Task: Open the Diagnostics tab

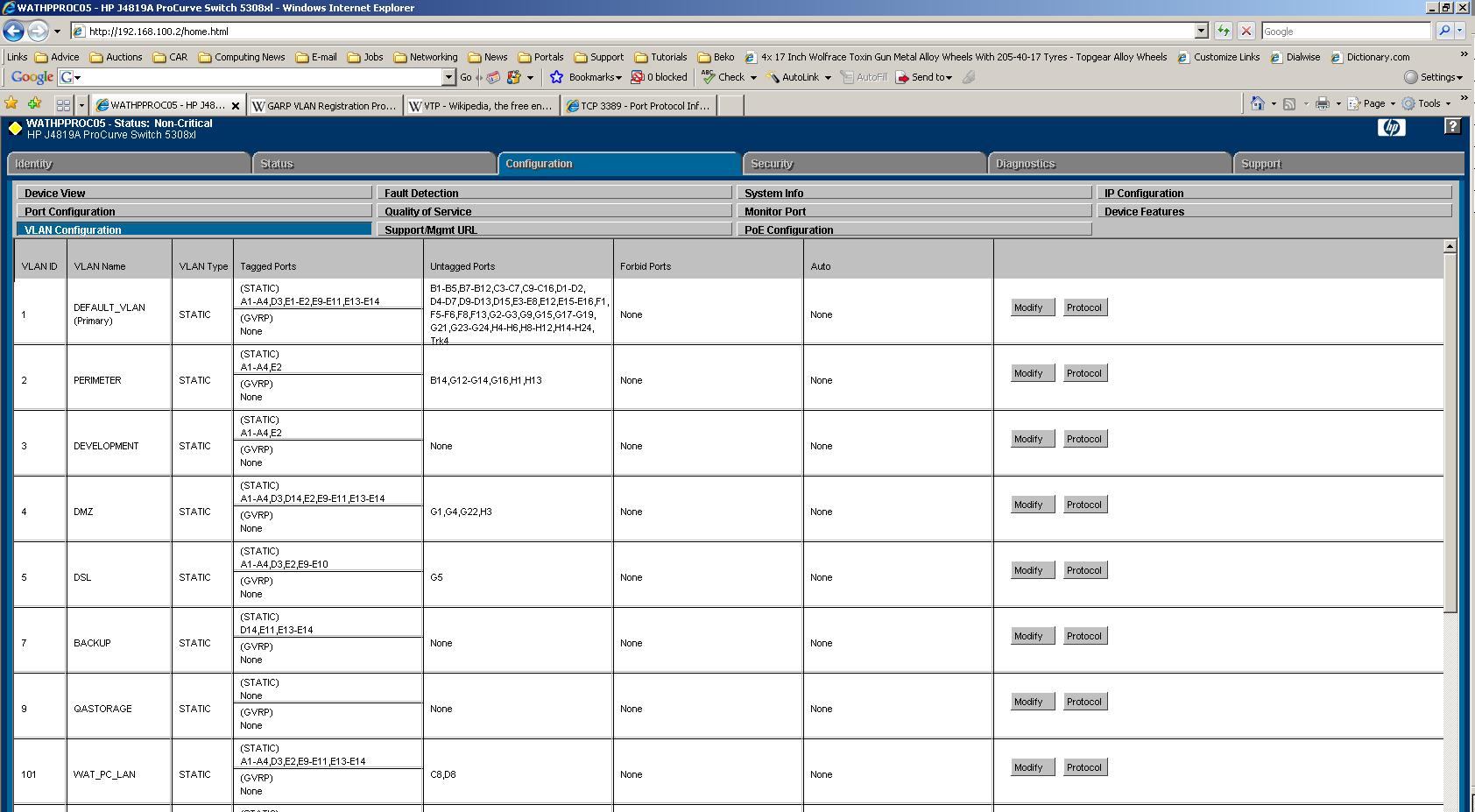Action: 1110,164
